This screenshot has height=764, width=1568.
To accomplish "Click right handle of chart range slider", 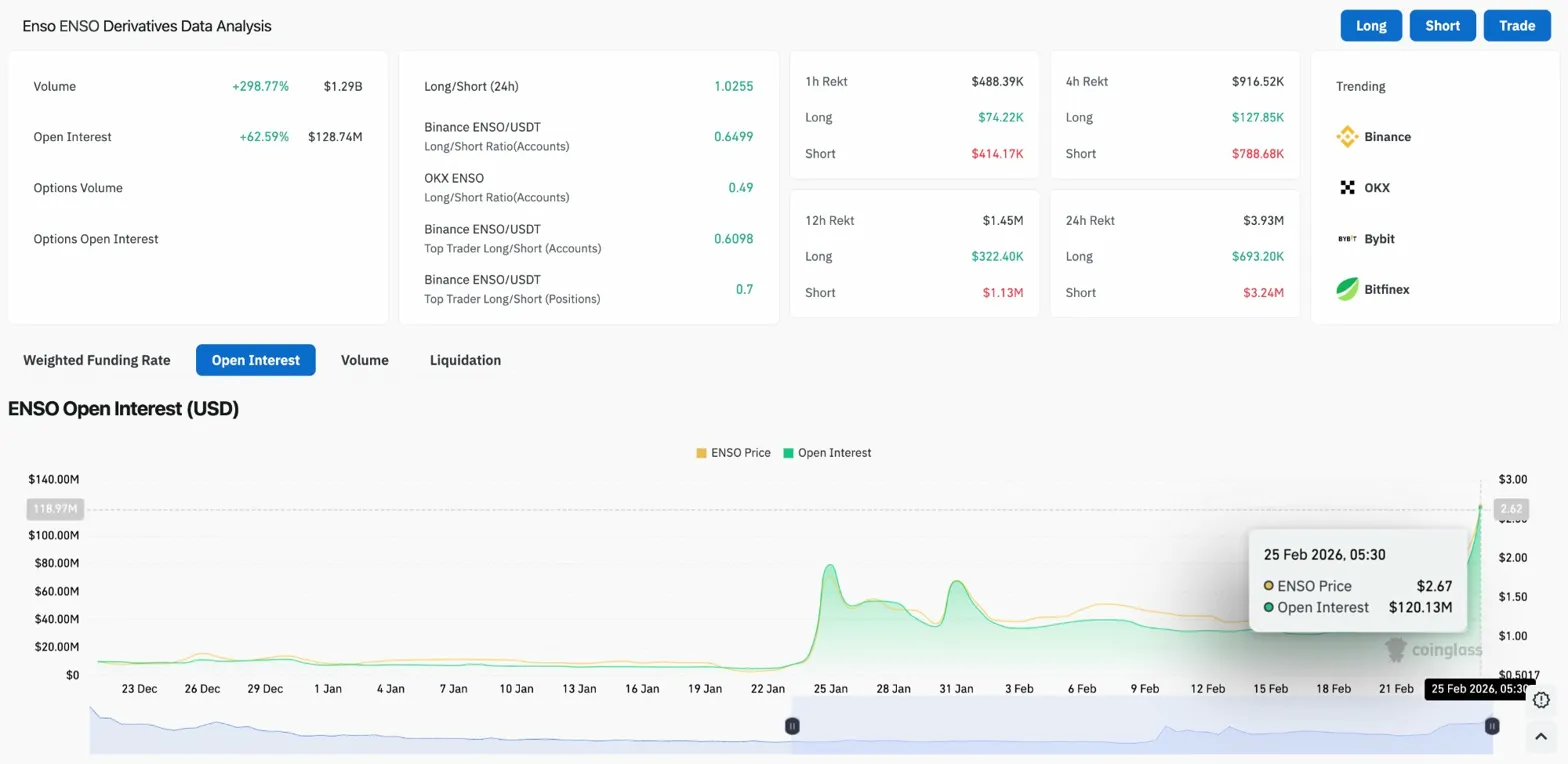I will point(1492,727).
